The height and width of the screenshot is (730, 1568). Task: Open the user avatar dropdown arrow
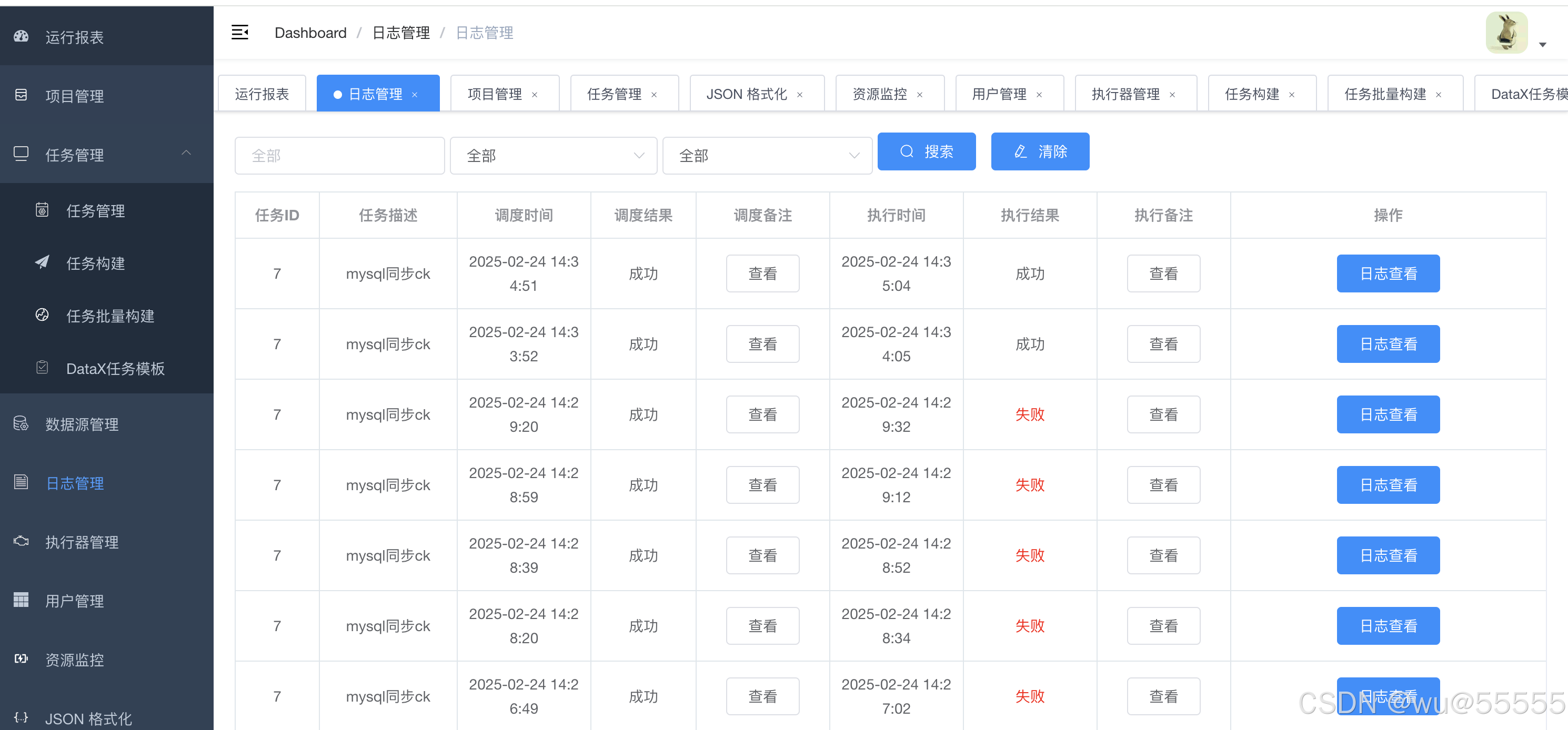(x=1542, y=44)
